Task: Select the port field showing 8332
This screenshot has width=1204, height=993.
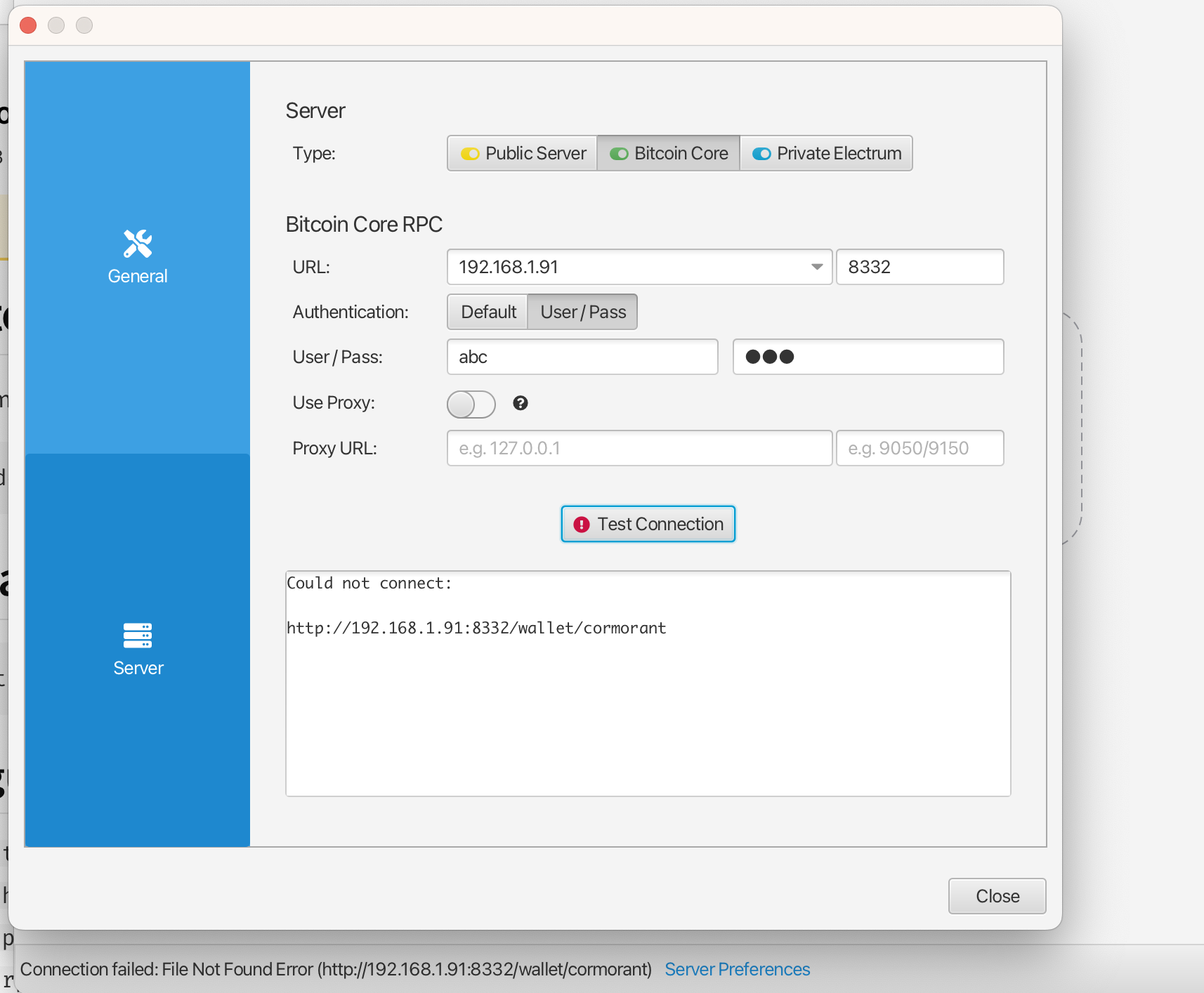Action: click(920, 267)
